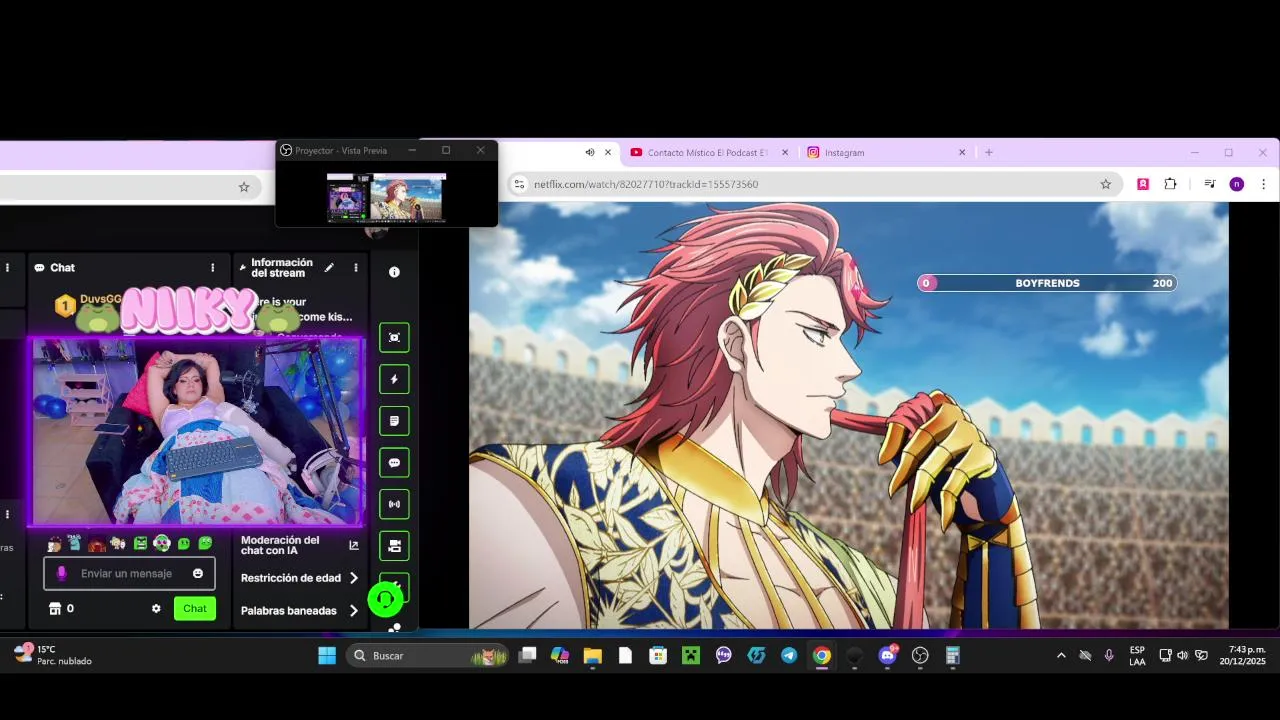Viewport: 1280px width, 720px height.
Task: Open the emoji picker in the message box
Action: pyautogui.click(x=198, y=574)
